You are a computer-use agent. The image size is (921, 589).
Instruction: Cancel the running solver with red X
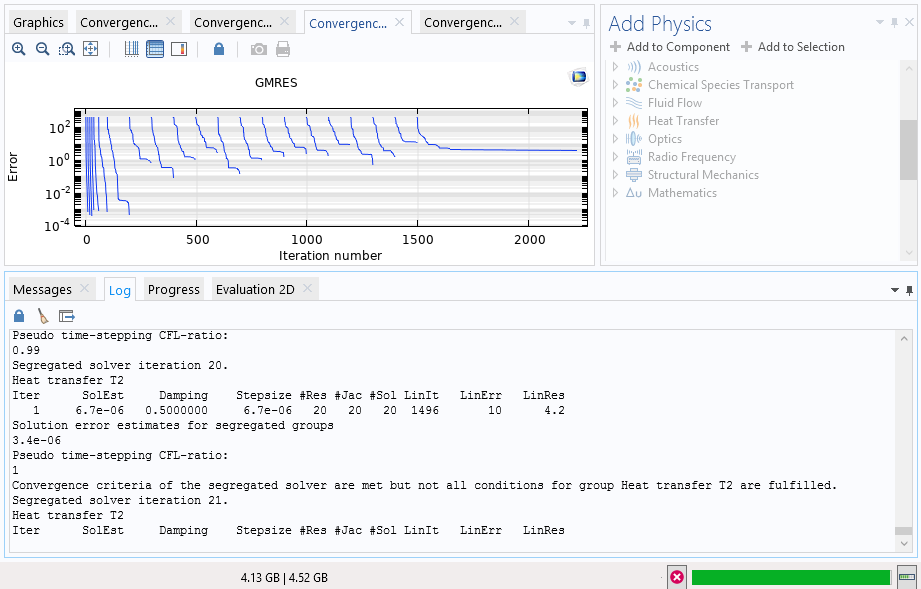point(677,577)
